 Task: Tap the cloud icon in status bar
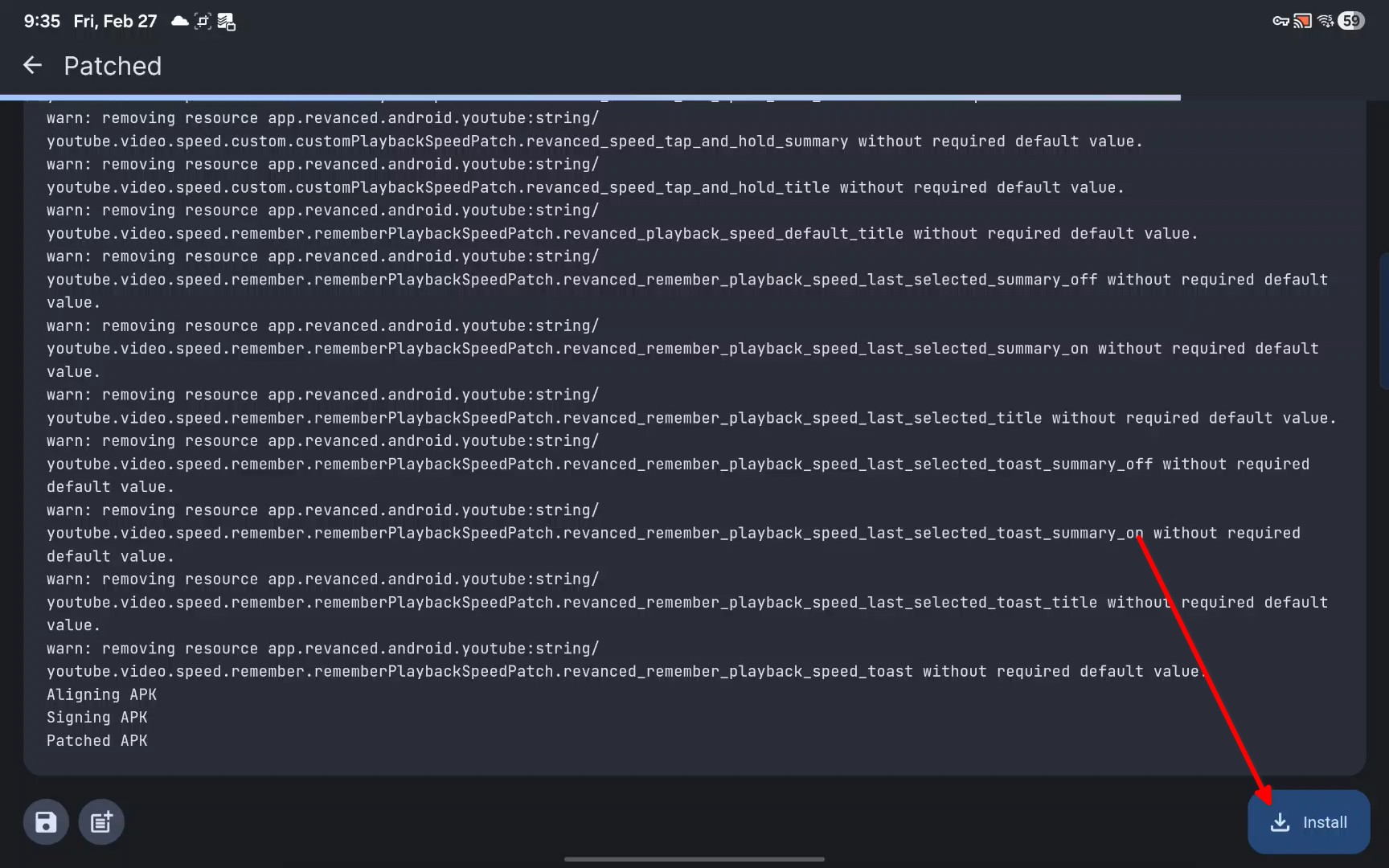click(x=180, y=21)
